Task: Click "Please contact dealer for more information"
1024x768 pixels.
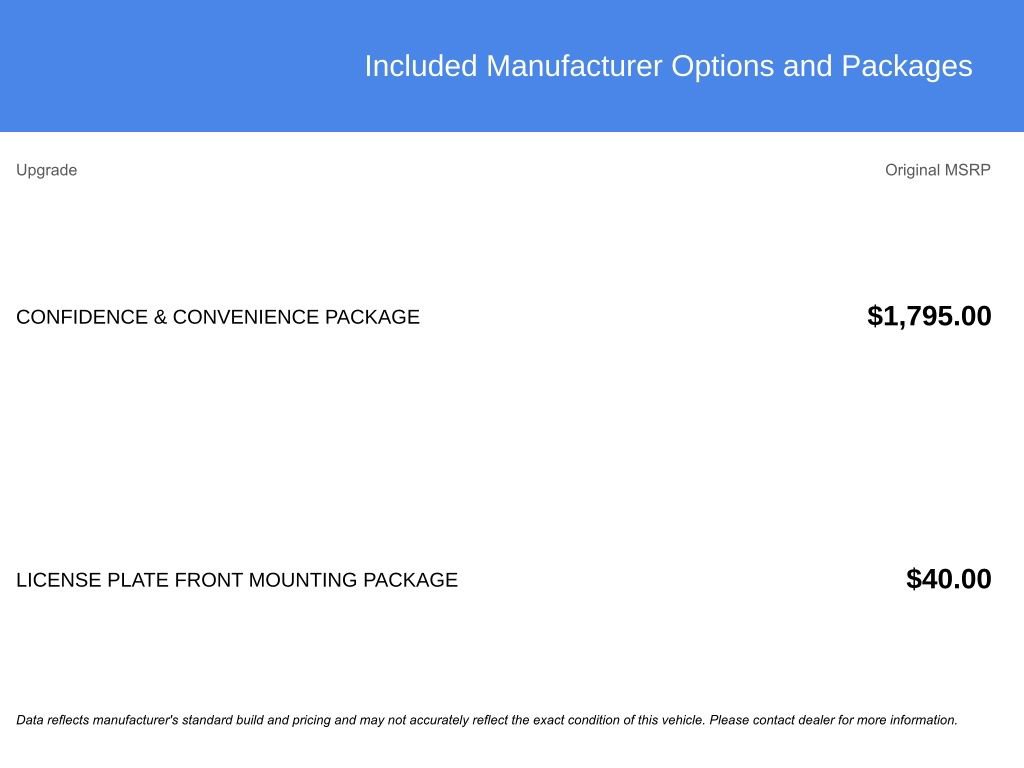Action: (833, 720)
